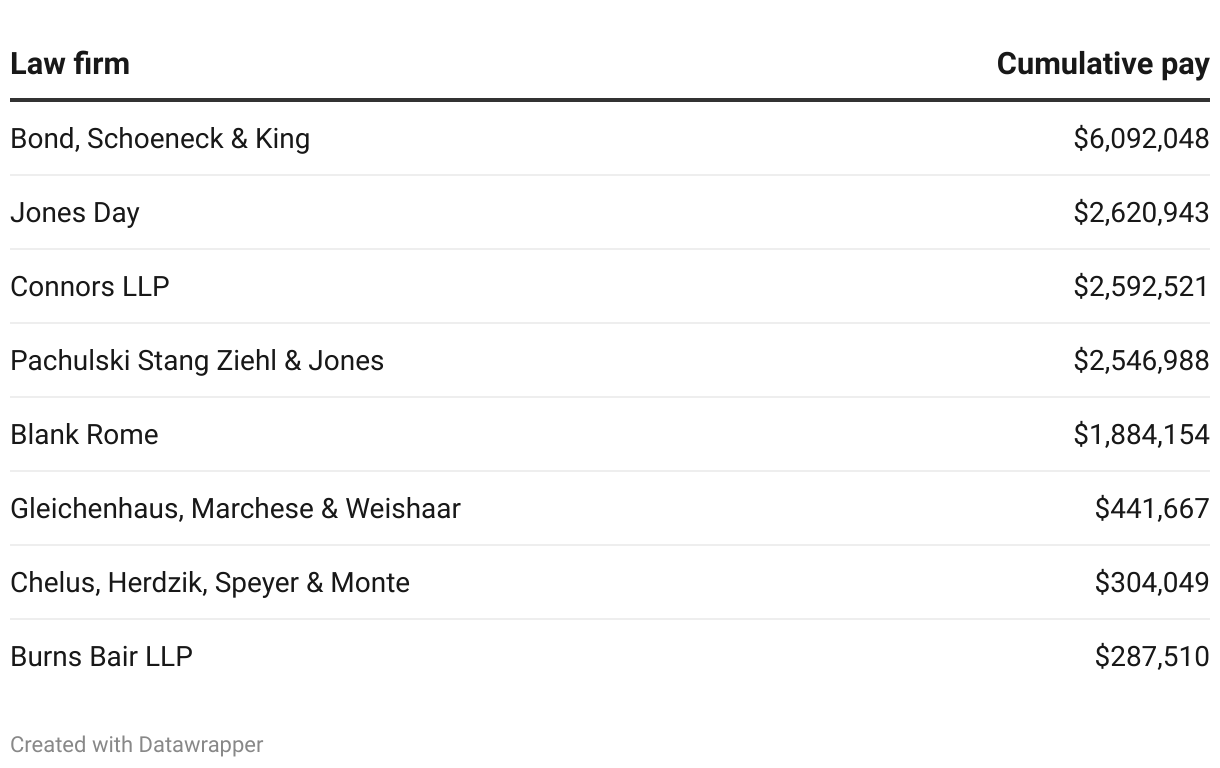Click the Jones Day firm name
Screen dimensions: 1220x768
tap(75, 212)
